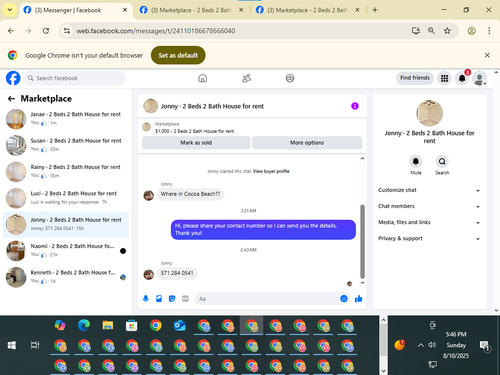500x375 pixels.
Task: Open View buyer profile link
Action: 271,171
